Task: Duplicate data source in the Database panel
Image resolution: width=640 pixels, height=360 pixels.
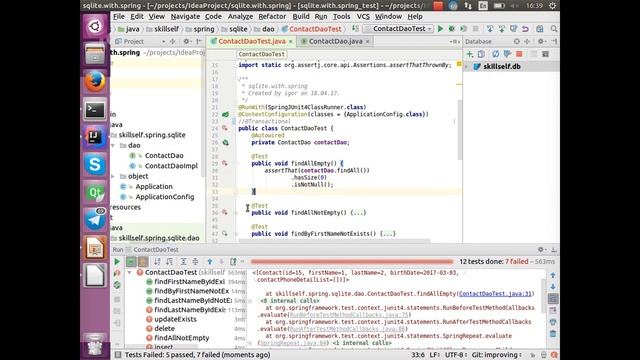Action: [481, 54]
